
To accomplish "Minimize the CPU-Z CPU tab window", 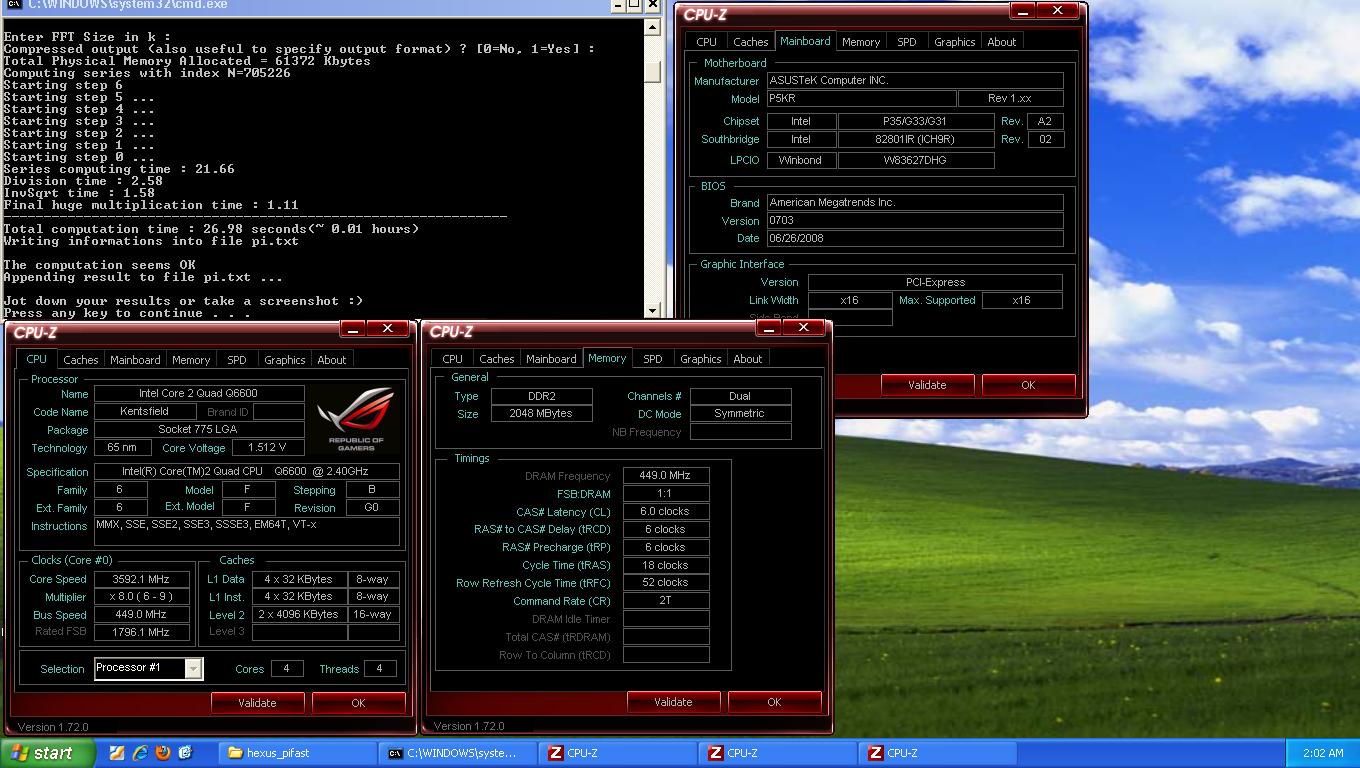I will pyautogui.click(x=351, y=329).
